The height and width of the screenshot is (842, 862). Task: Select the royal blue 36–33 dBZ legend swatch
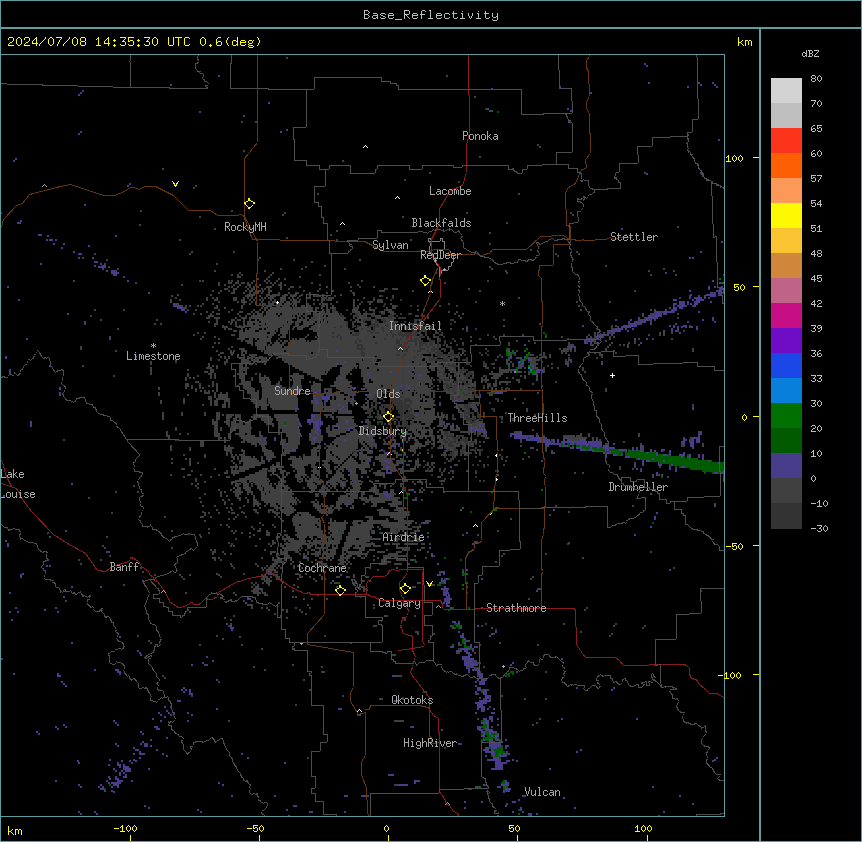(786, 366)
